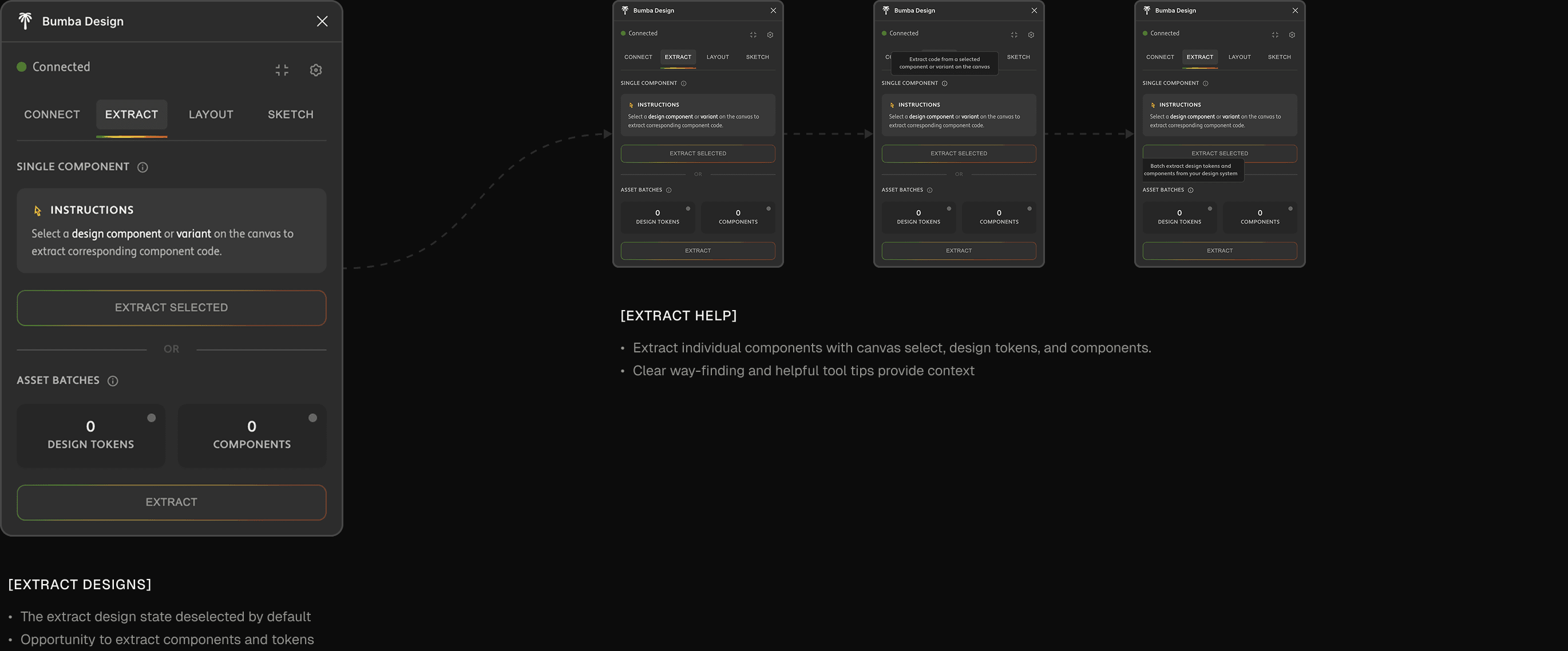Click collapse icon in leftmost small panel
Viewport: 1568px width, 651px height.
753,35
